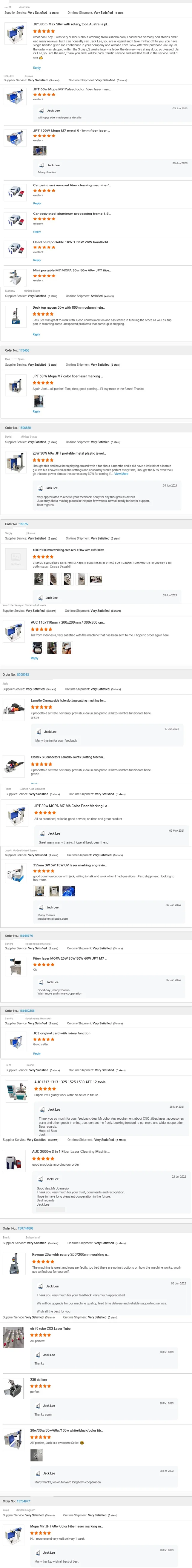Reply to the JCZ original card review
Screen dimensions: 192x1568
pos(36,1054)
